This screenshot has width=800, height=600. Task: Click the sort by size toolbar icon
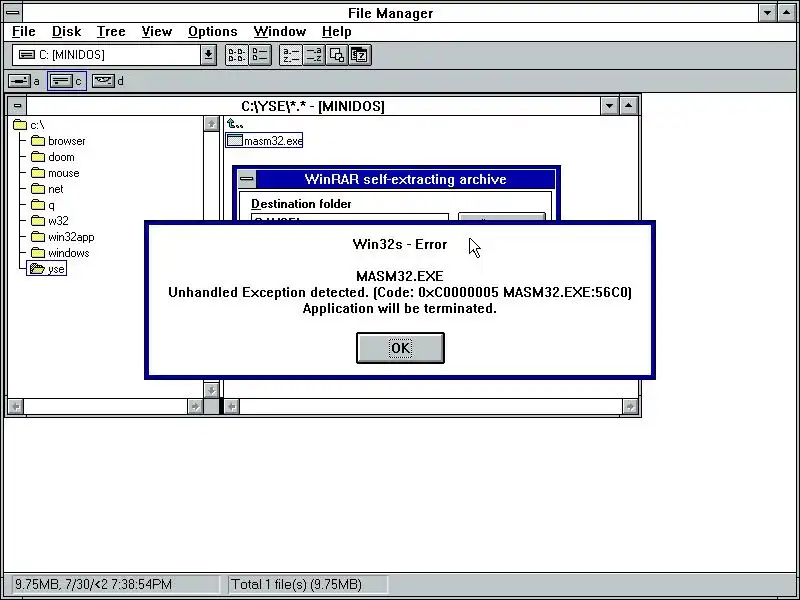tap(337, 55)
